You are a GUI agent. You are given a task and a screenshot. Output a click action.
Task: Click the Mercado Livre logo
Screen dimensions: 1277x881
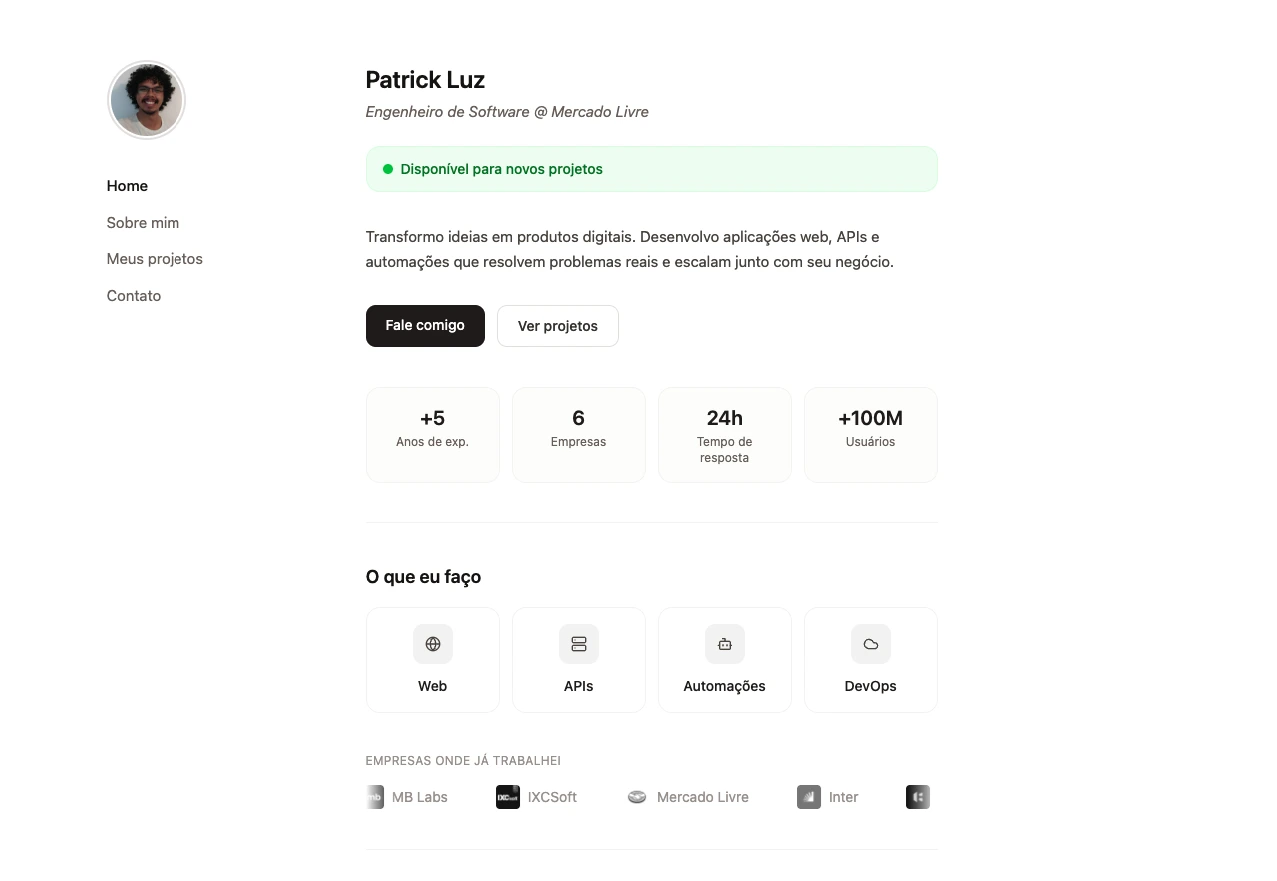click(637, 797)
